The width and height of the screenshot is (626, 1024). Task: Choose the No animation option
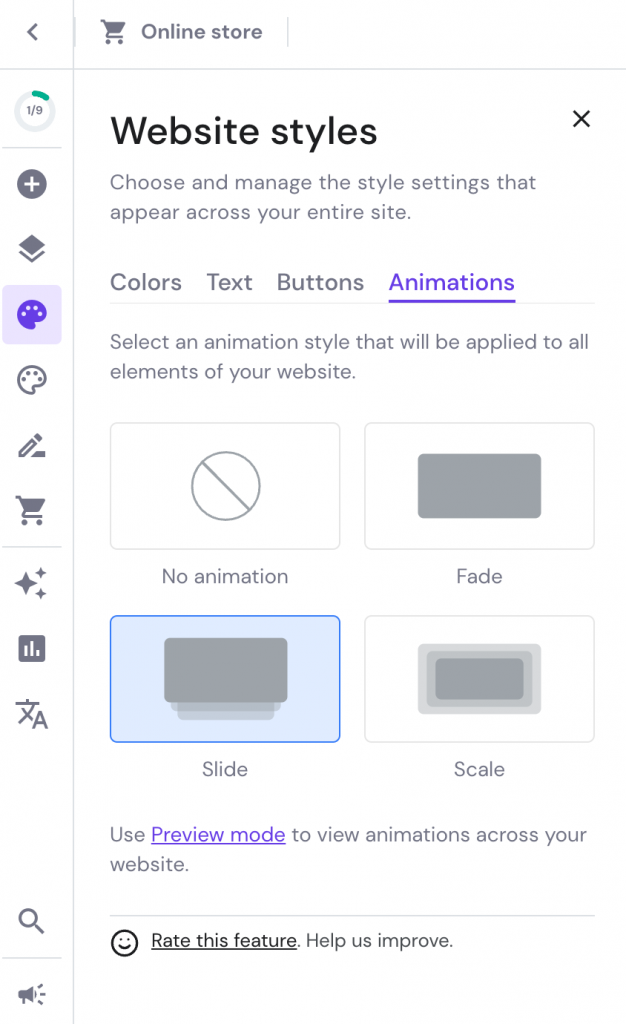point(224,486)
